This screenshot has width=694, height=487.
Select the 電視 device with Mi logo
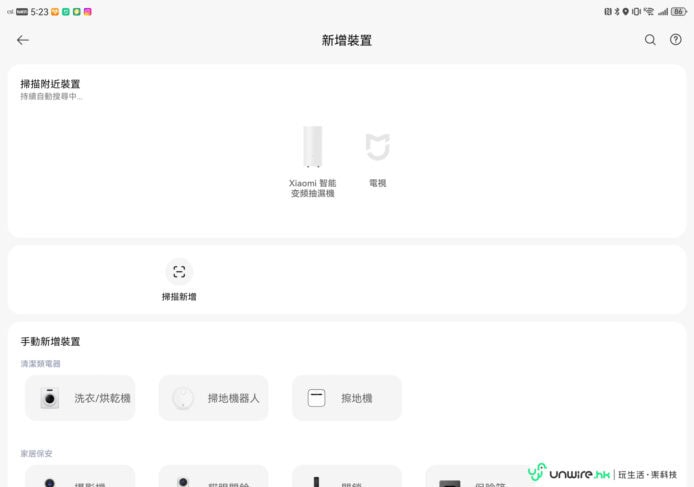377,159
